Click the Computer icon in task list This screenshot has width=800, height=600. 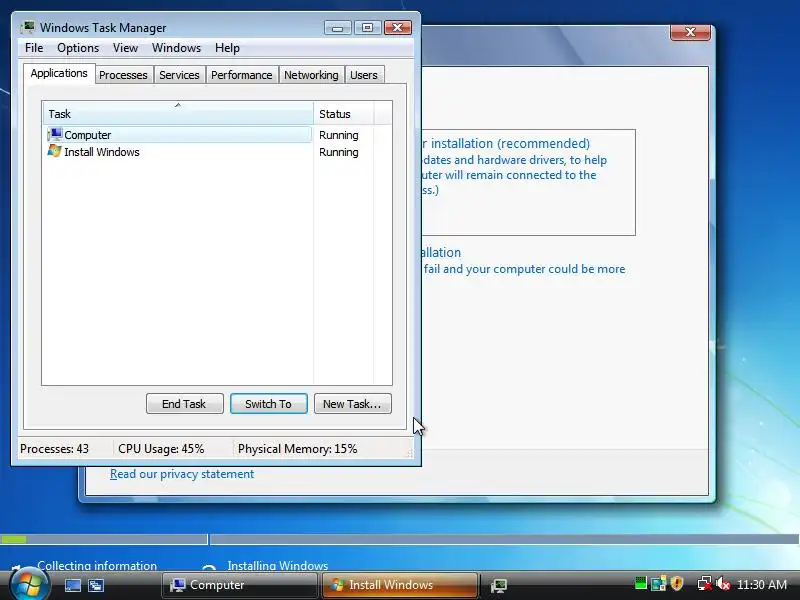coord(55,135)
